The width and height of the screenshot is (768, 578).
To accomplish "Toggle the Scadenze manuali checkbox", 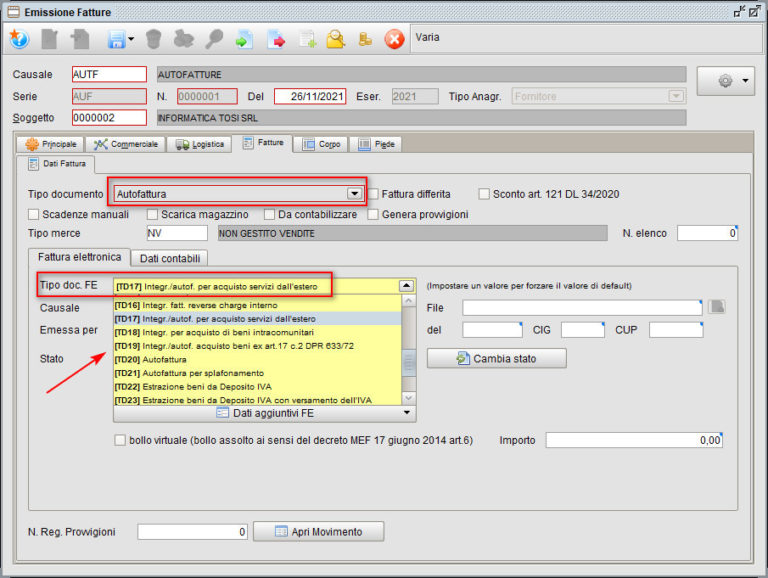I will tap(35, 214).
